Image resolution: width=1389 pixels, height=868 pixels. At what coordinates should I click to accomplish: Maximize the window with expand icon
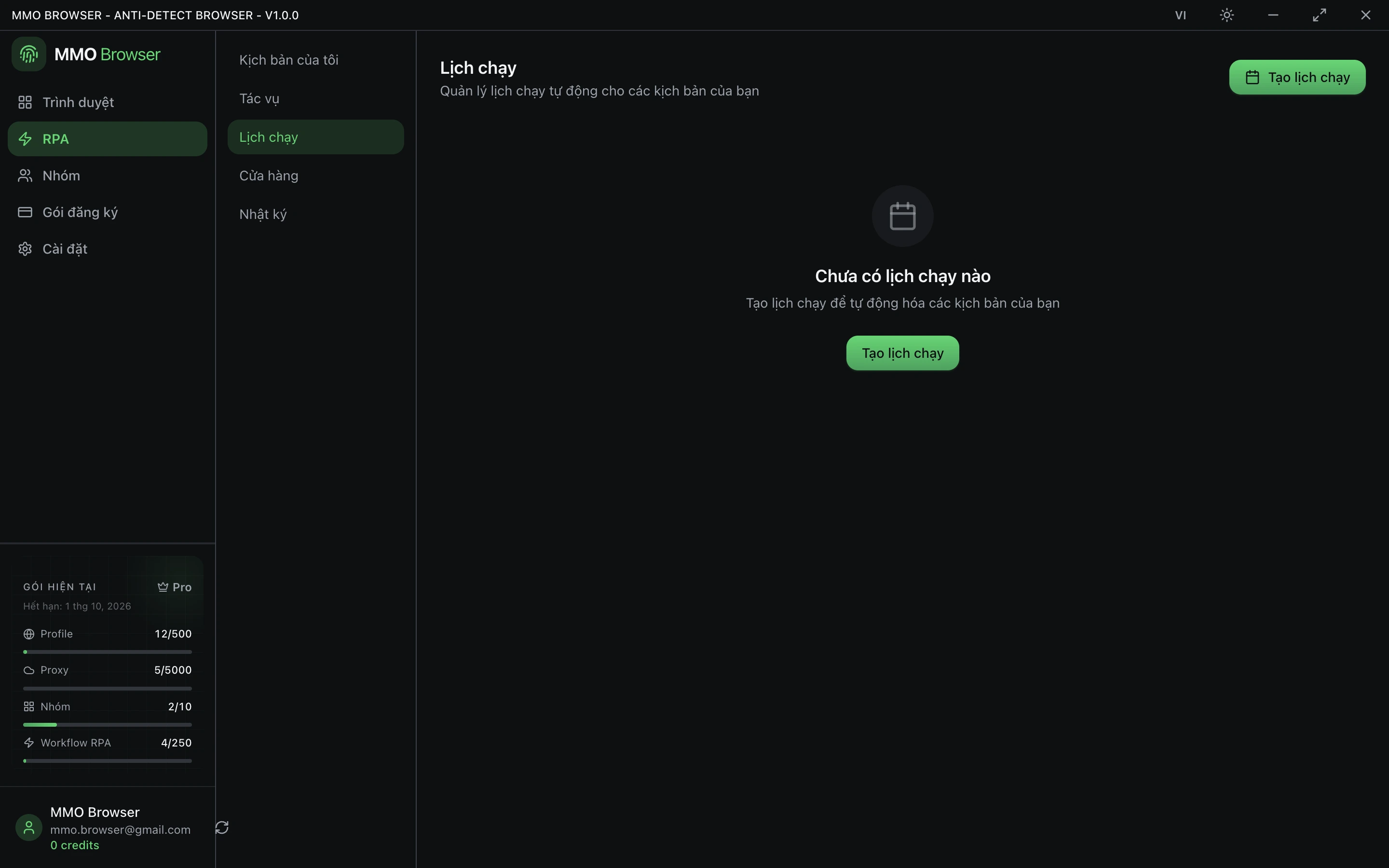(x=1320, y=15)
